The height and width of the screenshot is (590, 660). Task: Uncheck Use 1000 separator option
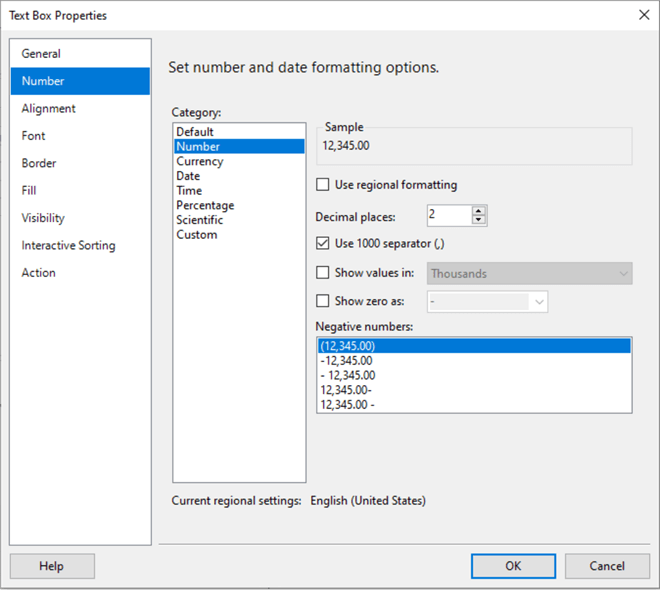click(323, 243)
